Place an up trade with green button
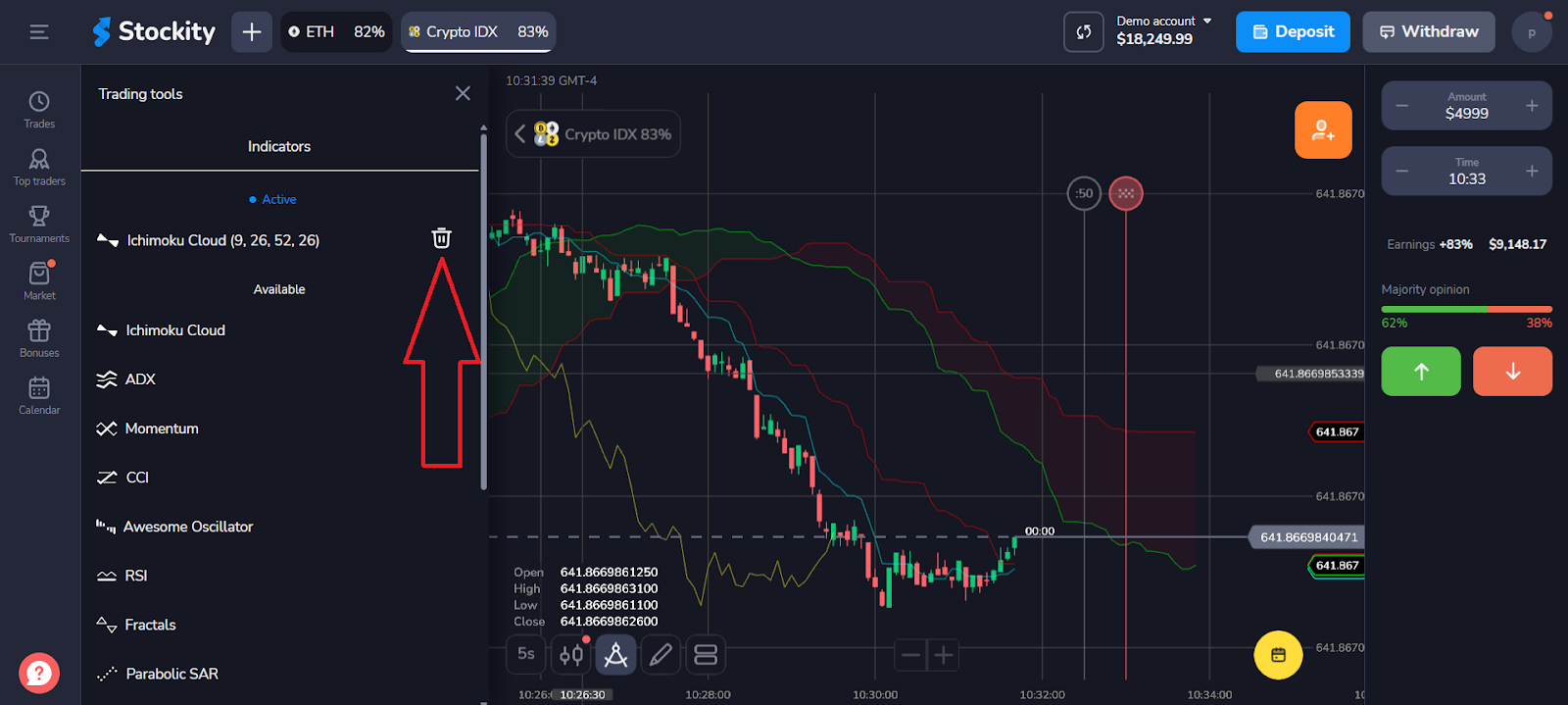The width and height of the screenshot is (1568, 705). [x=1421, y=372]
